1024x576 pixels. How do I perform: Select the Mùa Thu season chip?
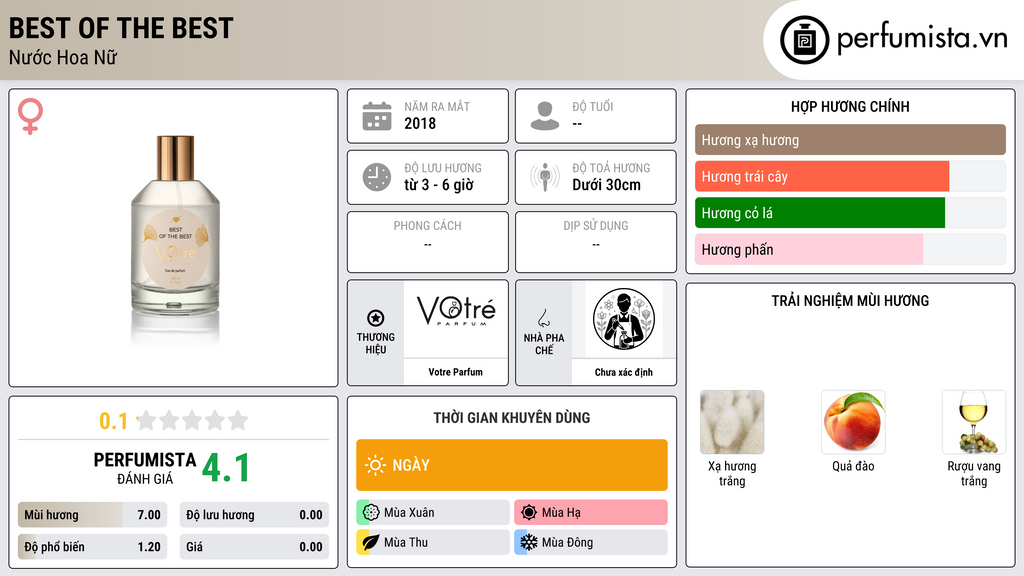point(432,542)
